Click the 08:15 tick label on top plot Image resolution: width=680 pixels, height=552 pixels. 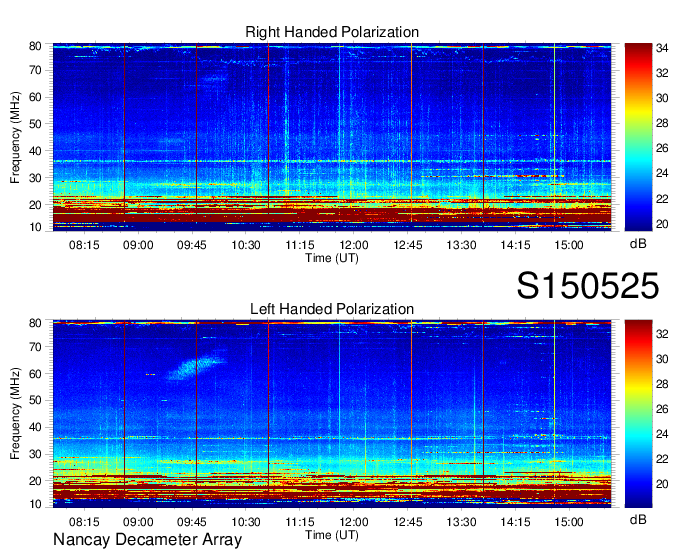tap(84, 245)
